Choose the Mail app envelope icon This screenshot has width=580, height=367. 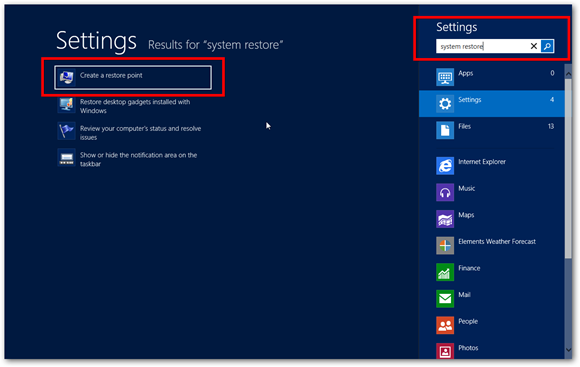pyautogui.click(x=445, y=299)
